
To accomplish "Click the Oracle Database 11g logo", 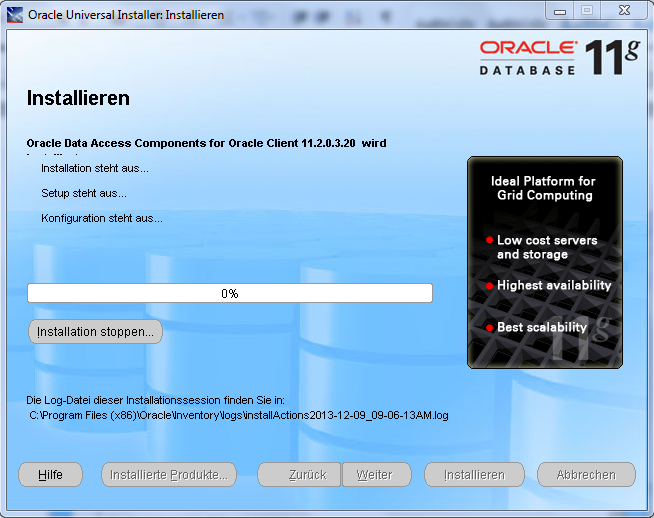I will pyautogui.click(x=559, y=58).
